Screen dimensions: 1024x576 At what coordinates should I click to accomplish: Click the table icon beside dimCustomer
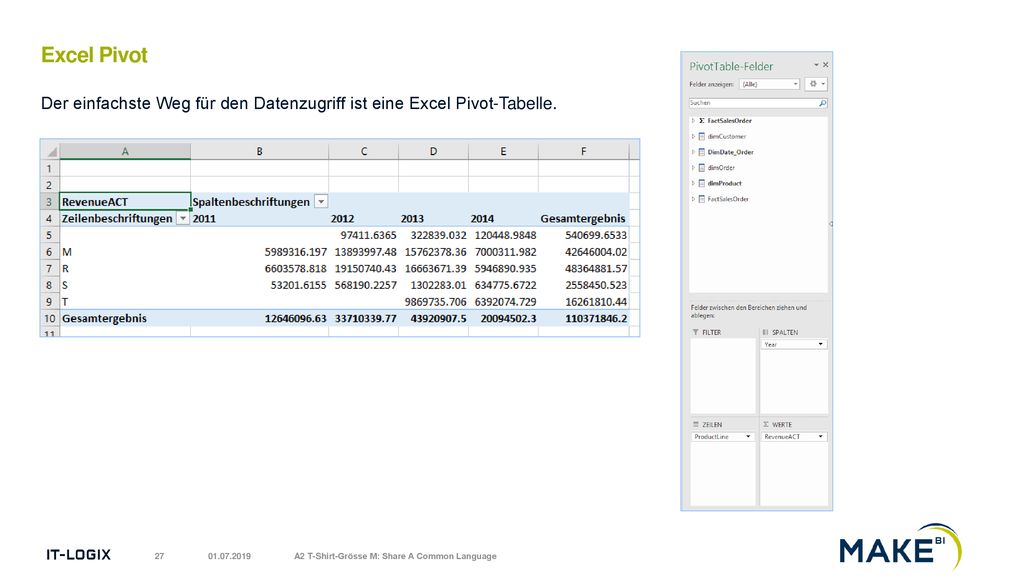pyautogui.click(x=701, y=136)
